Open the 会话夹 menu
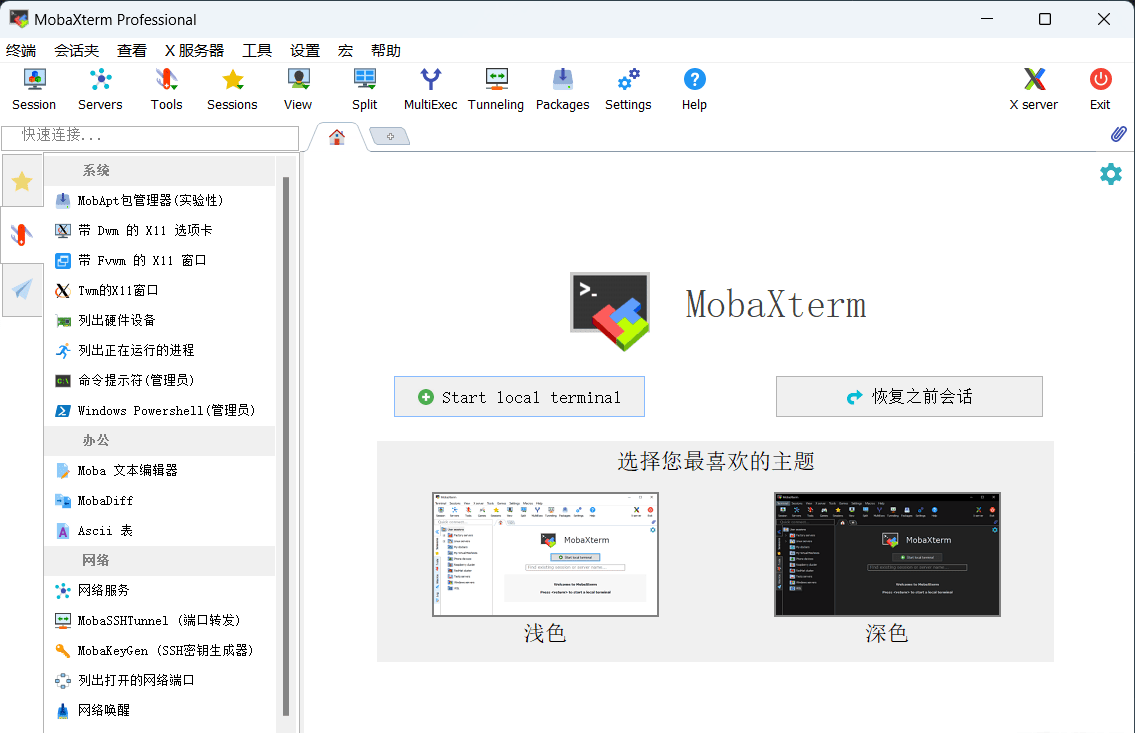 [x=77, y=51]
